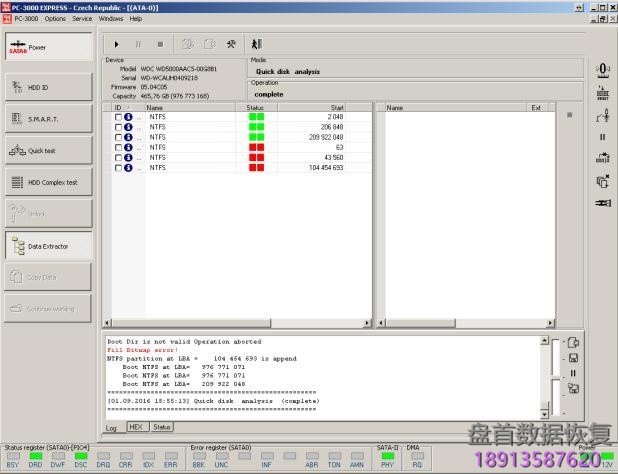Click the copy log icon beside the log panel

pos(574,341)
